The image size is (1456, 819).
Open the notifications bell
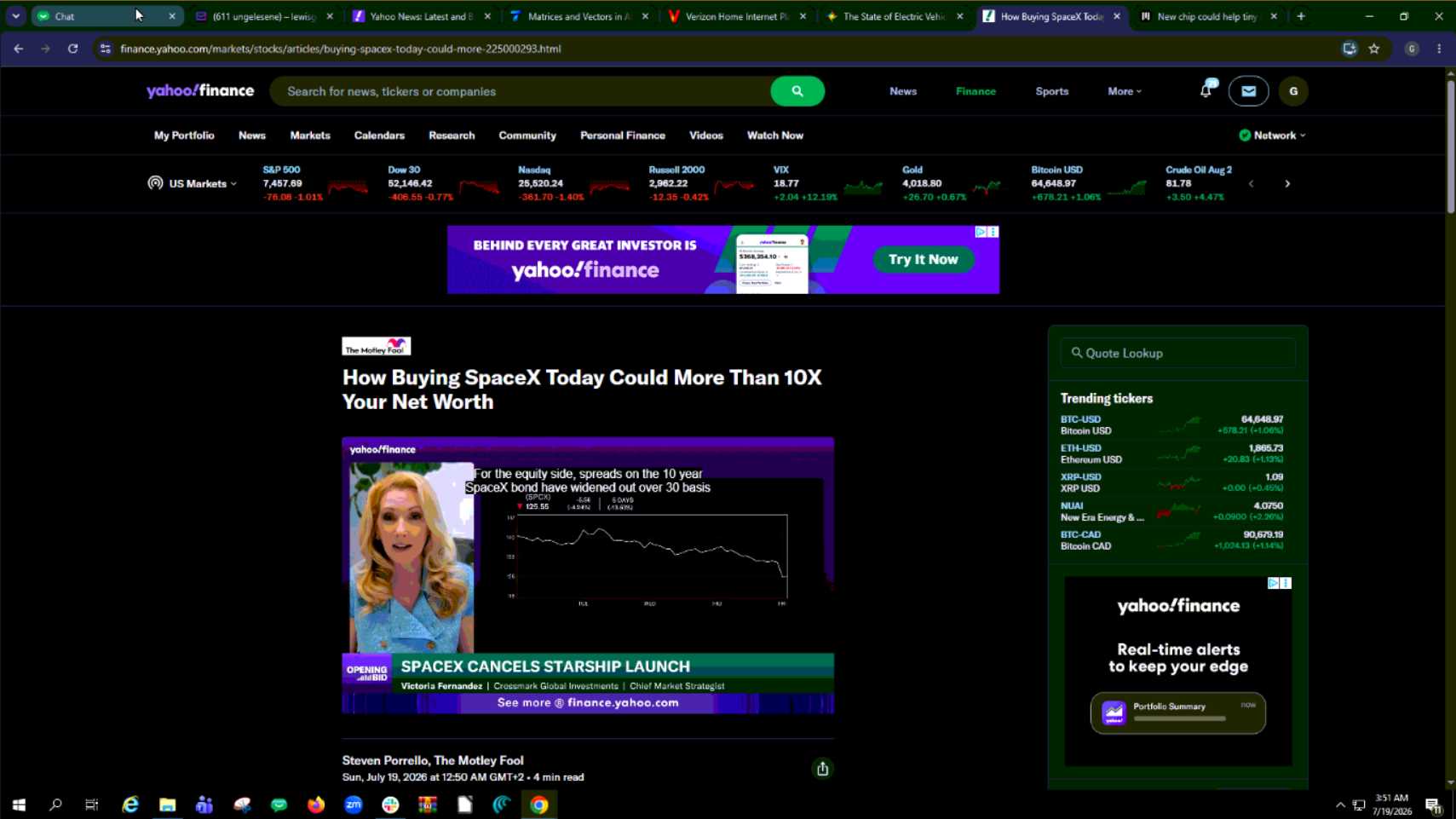click(1206, 90)
